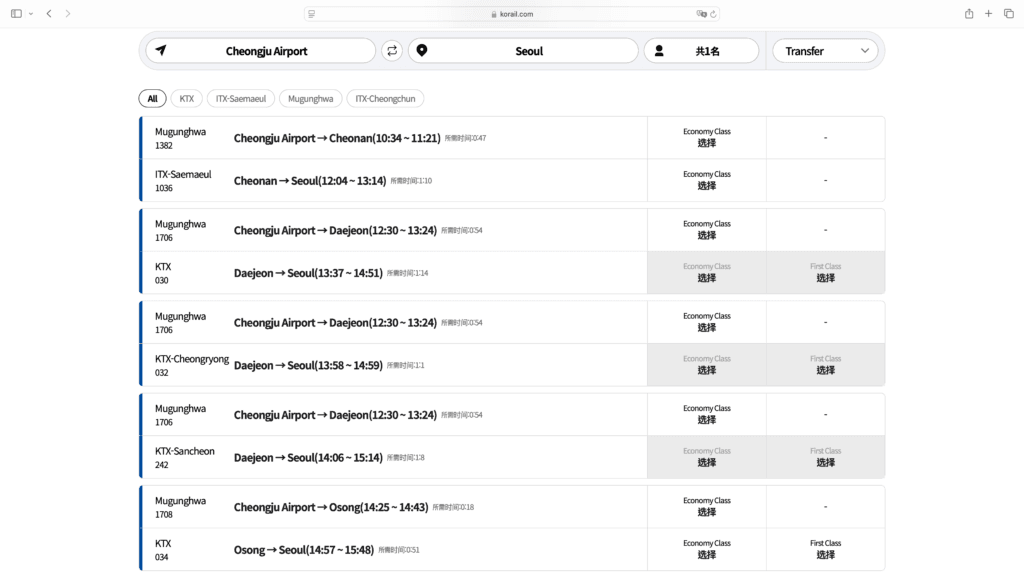Open sidebar dropdown chevron in Safari
This screenshot has height=576, width=1024.
tap(31, 14)
